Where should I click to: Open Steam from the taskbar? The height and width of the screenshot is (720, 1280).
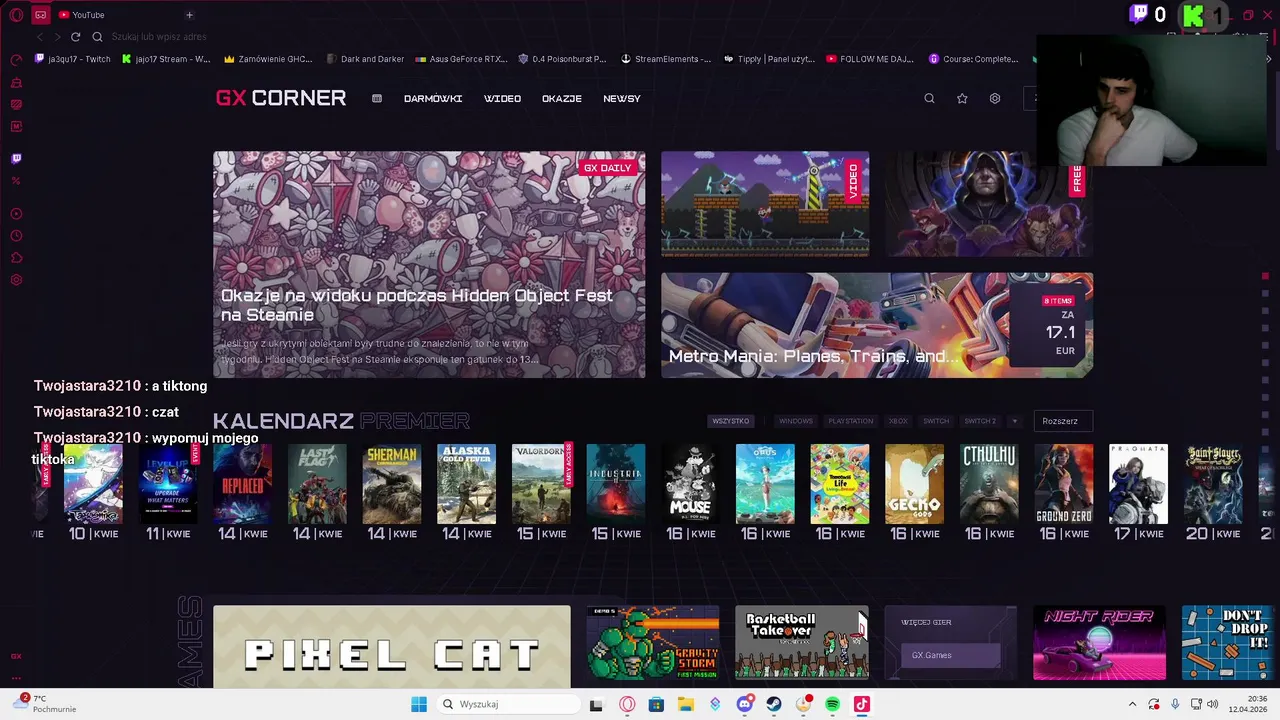[x=774, y=704]
